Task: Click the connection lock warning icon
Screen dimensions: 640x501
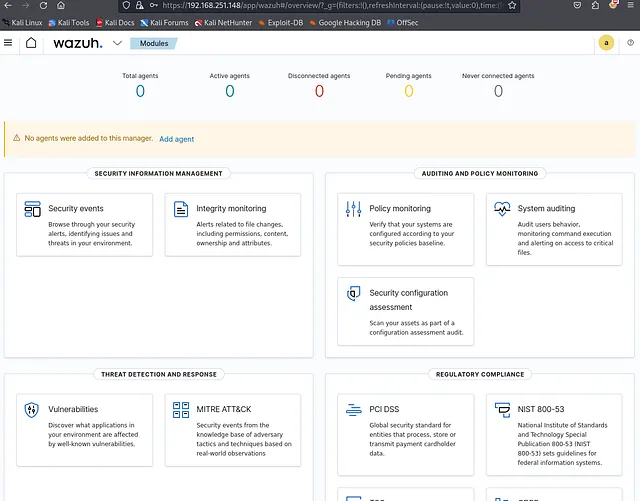Action: click(x=140, y=5)
